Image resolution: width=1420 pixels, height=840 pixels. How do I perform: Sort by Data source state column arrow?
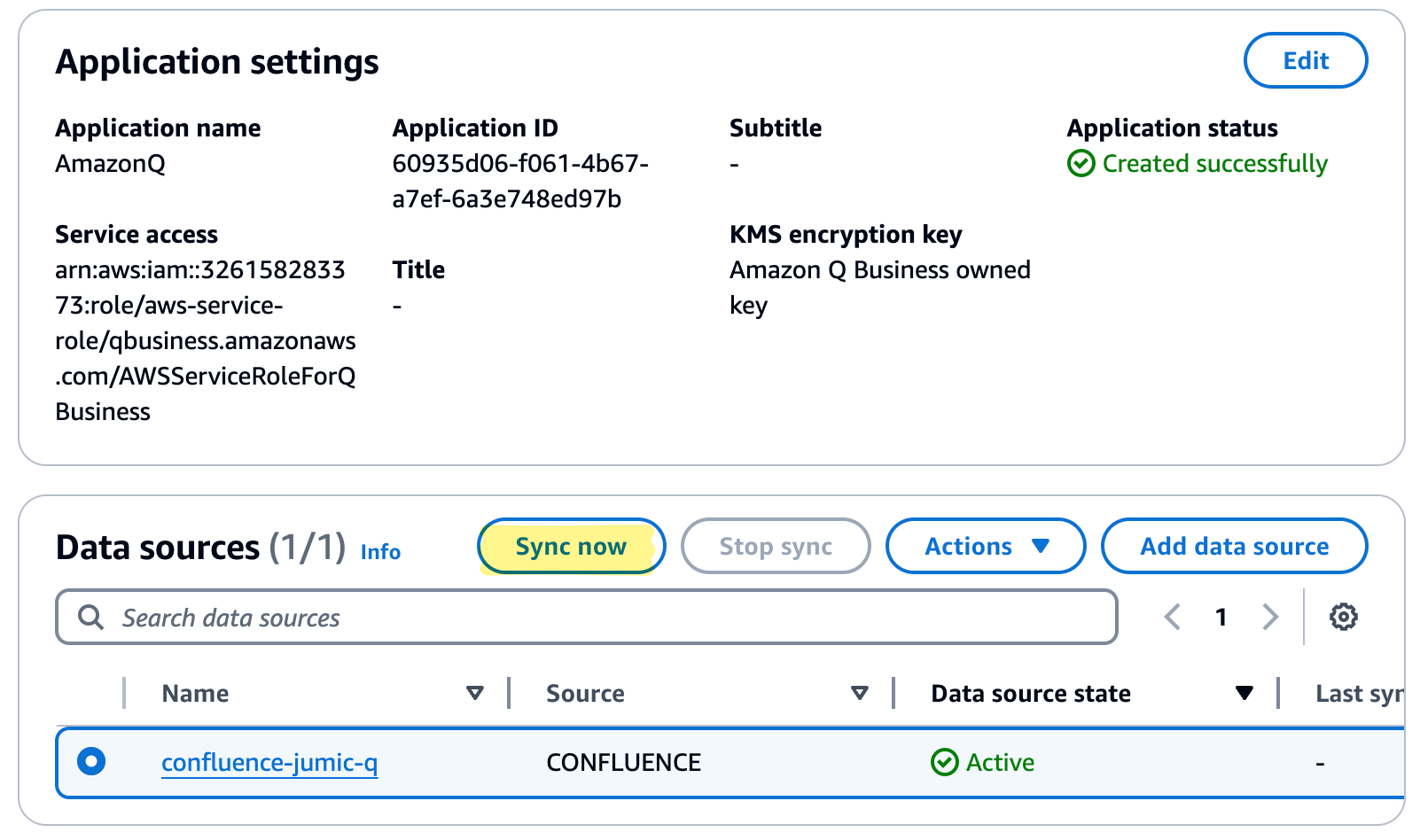point(1244,693)
